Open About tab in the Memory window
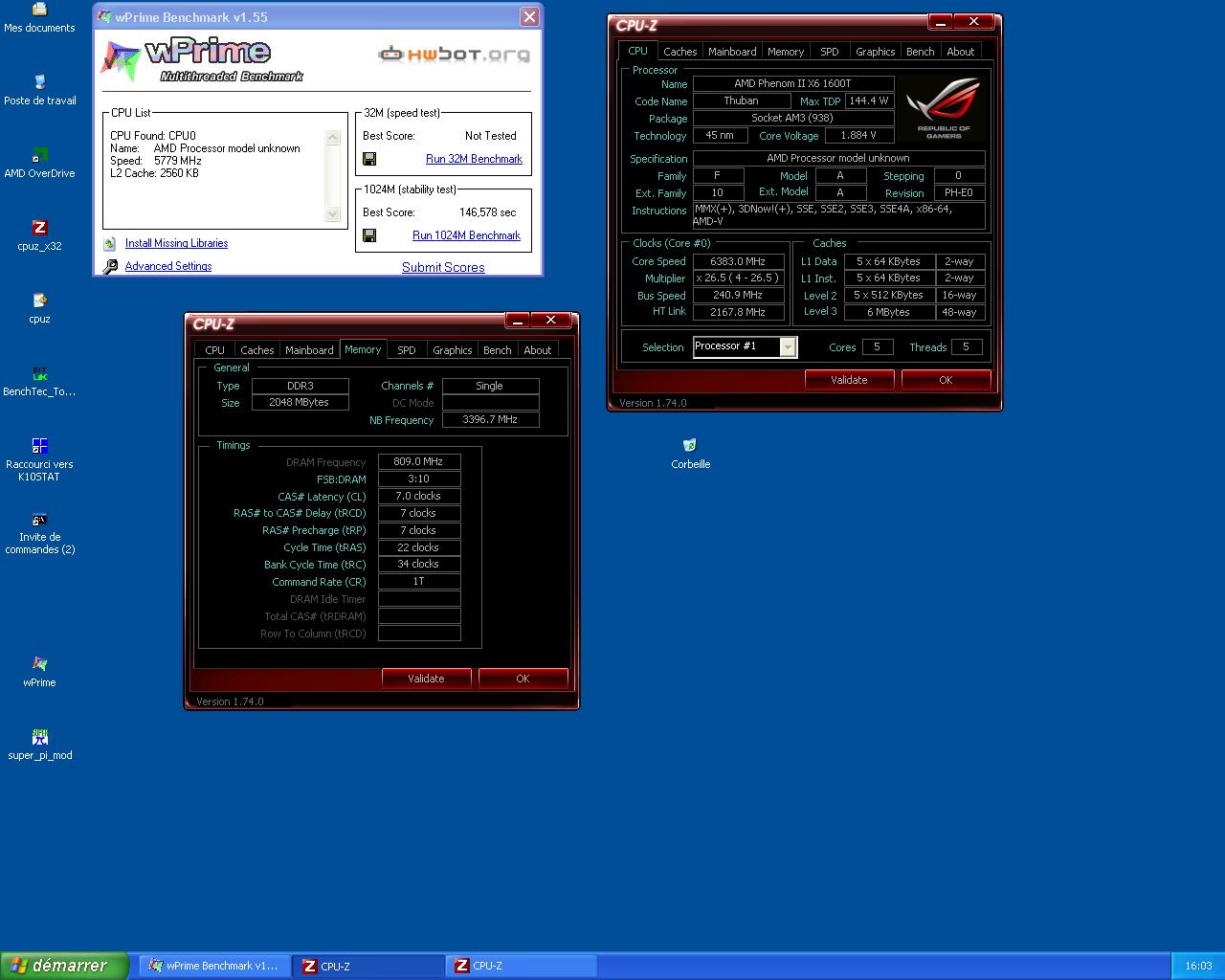 pos(537,350)
